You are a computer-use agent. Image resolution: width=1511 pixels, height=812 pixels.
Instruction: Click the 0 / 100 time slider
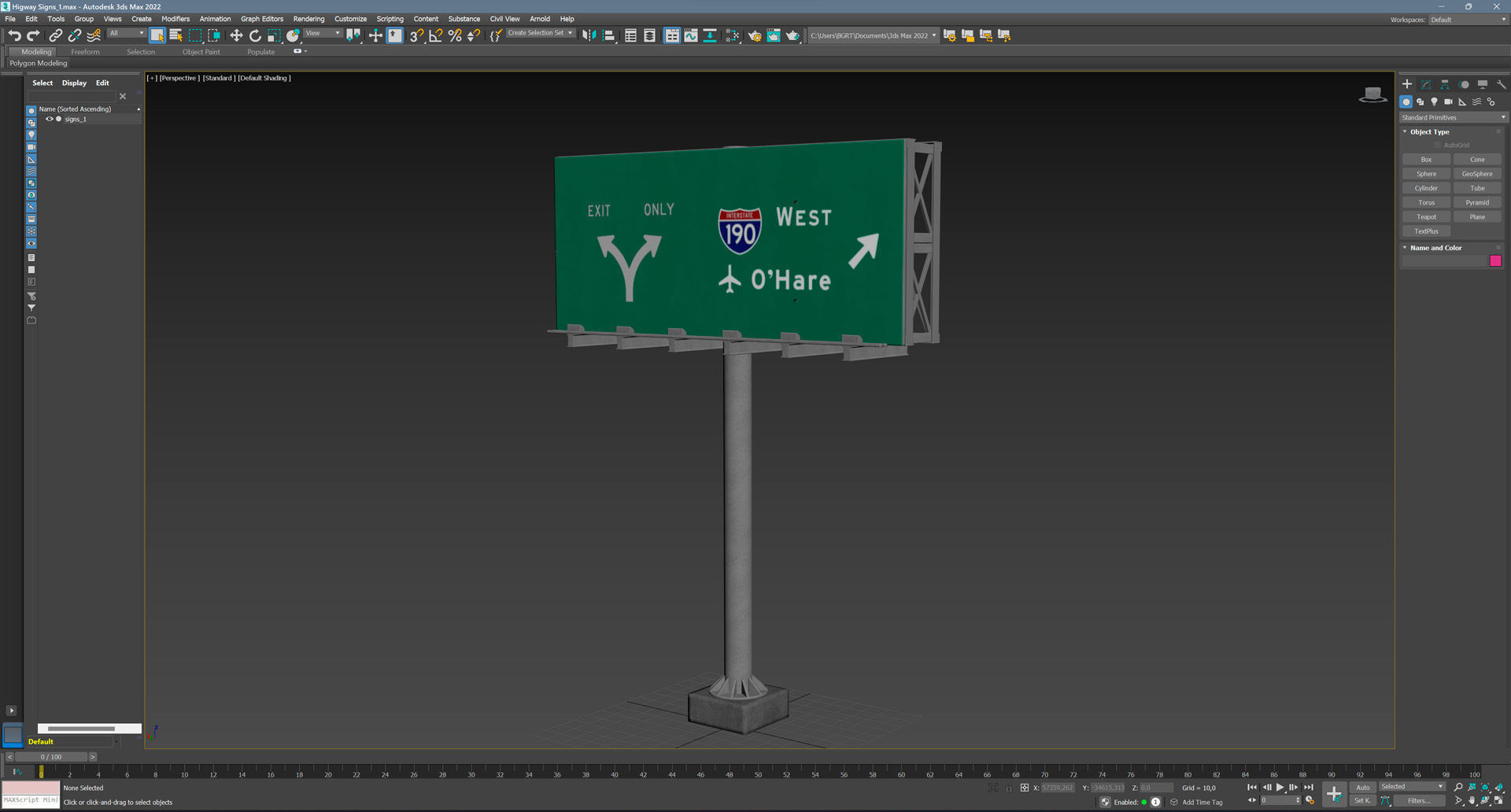(x=51, y=757)
